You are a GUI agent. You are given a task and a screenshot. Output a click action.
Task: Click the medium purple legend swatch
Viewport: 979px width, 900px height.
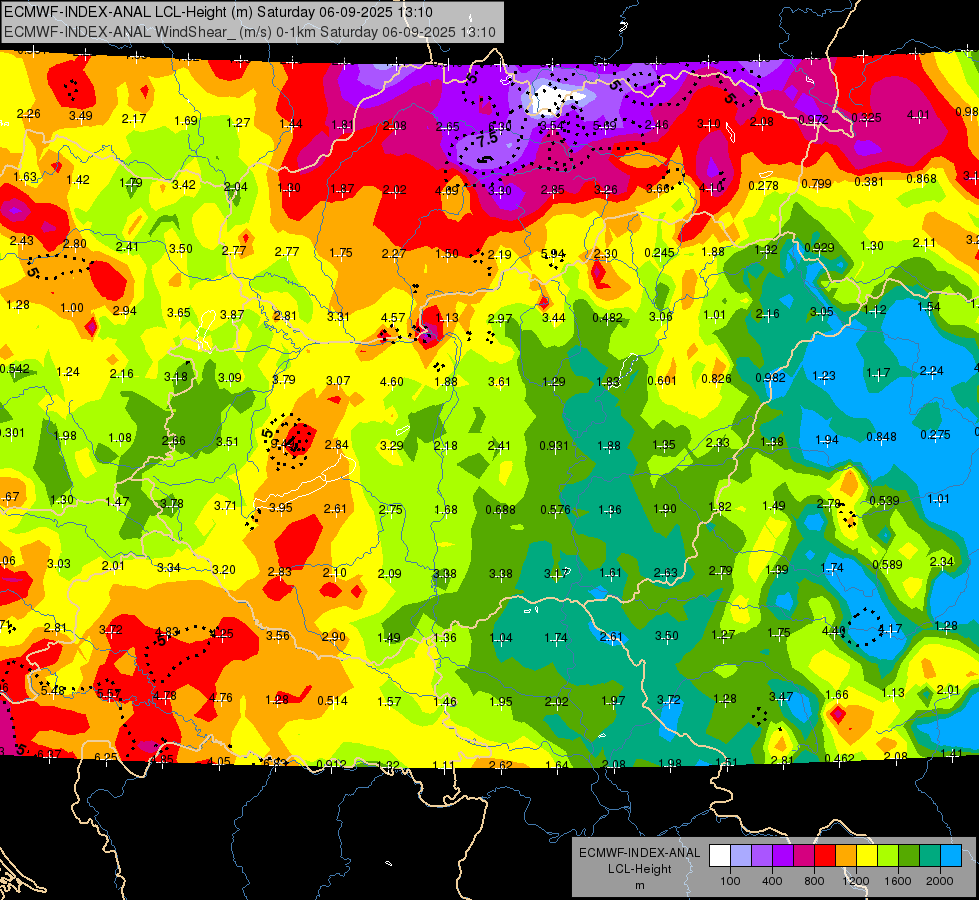(762, 856)
